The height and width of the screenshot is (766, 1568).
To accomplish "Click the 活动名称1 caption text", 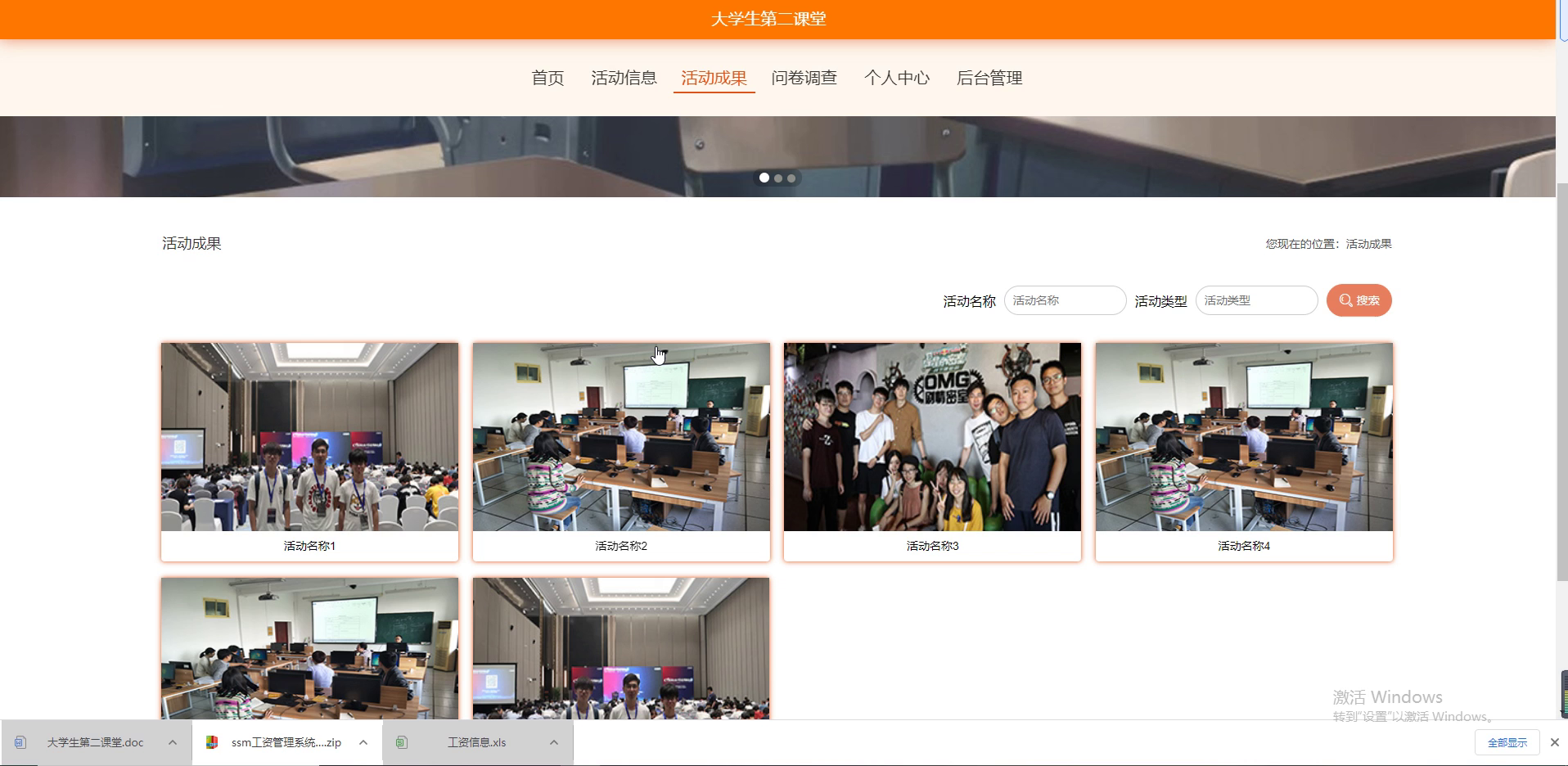I will point(309,546).
